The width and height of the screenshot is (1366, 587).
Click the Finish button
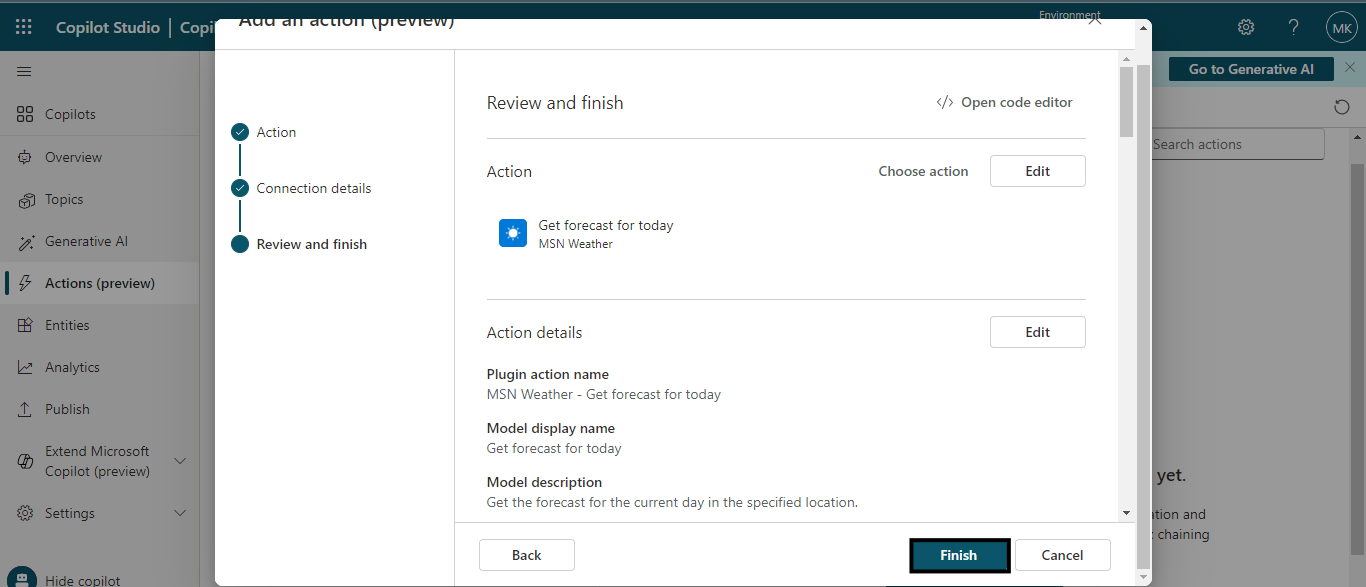coord(958,555)
